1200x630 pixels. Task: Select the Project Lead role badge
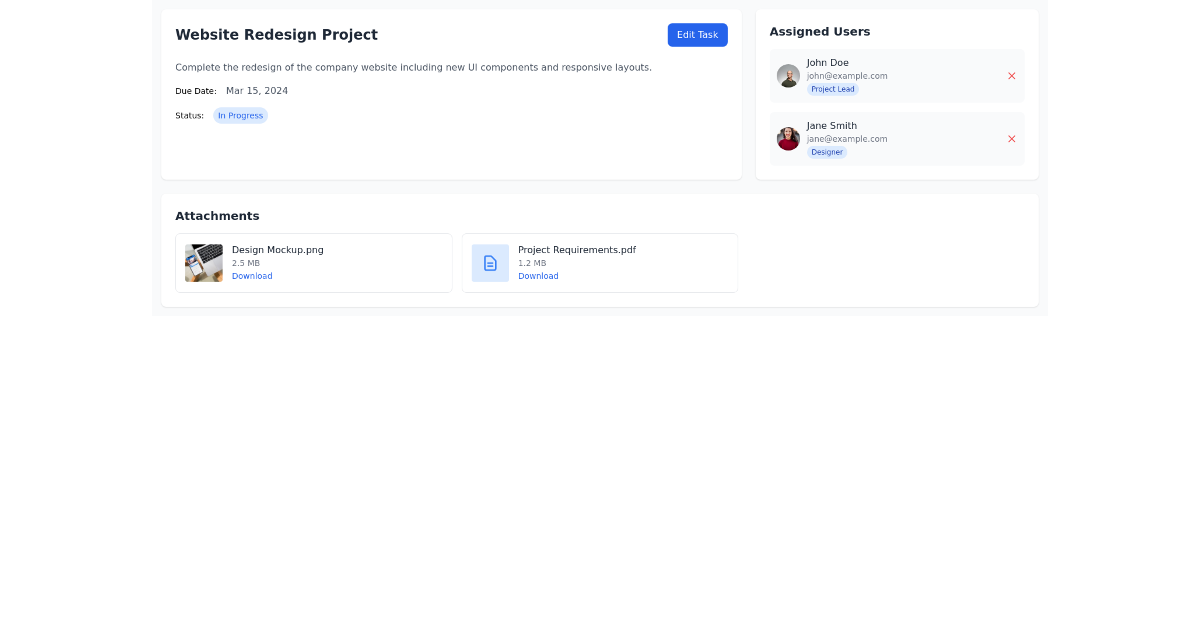tap(832, 89)
